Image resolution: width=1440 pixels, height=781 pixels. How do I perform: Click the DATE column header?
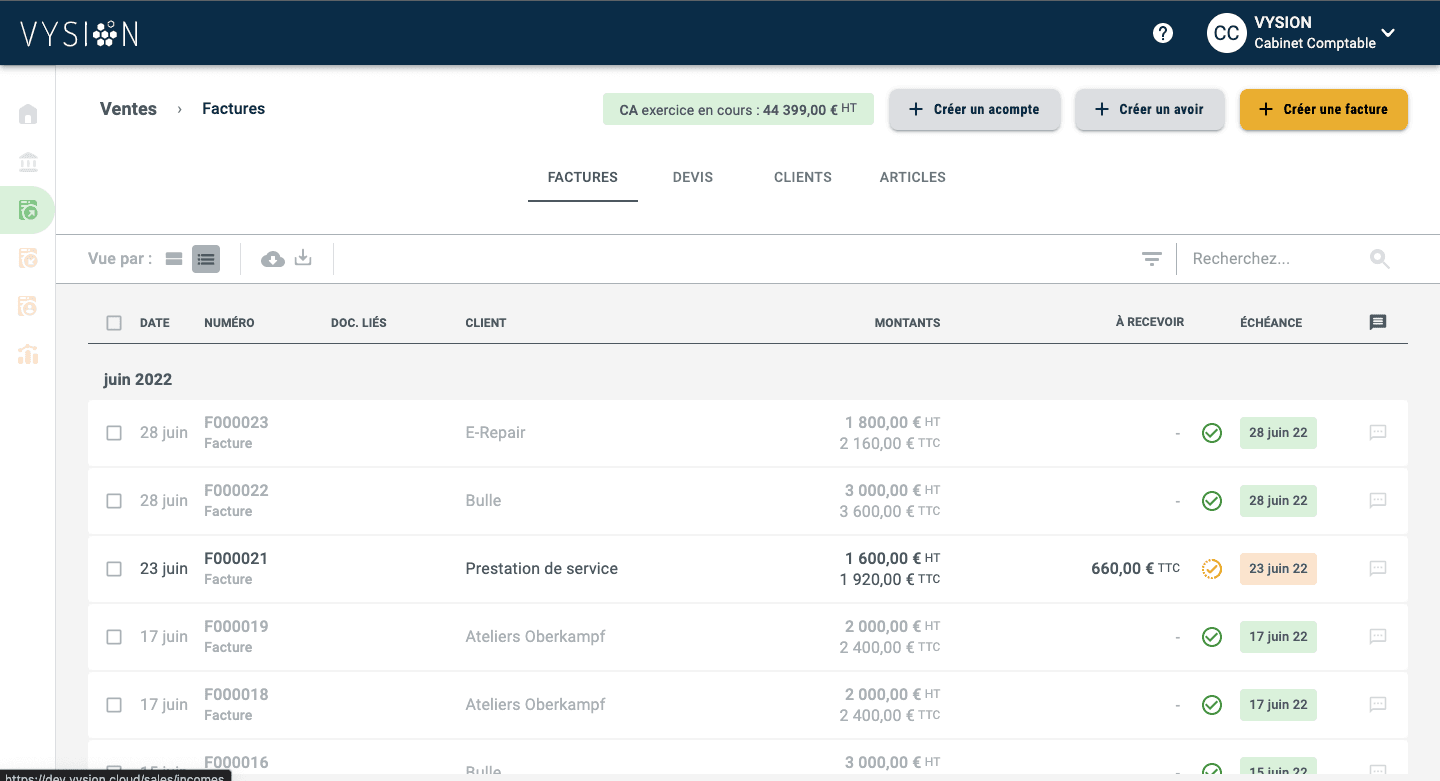pyautogui.click(x=155, y=323)
